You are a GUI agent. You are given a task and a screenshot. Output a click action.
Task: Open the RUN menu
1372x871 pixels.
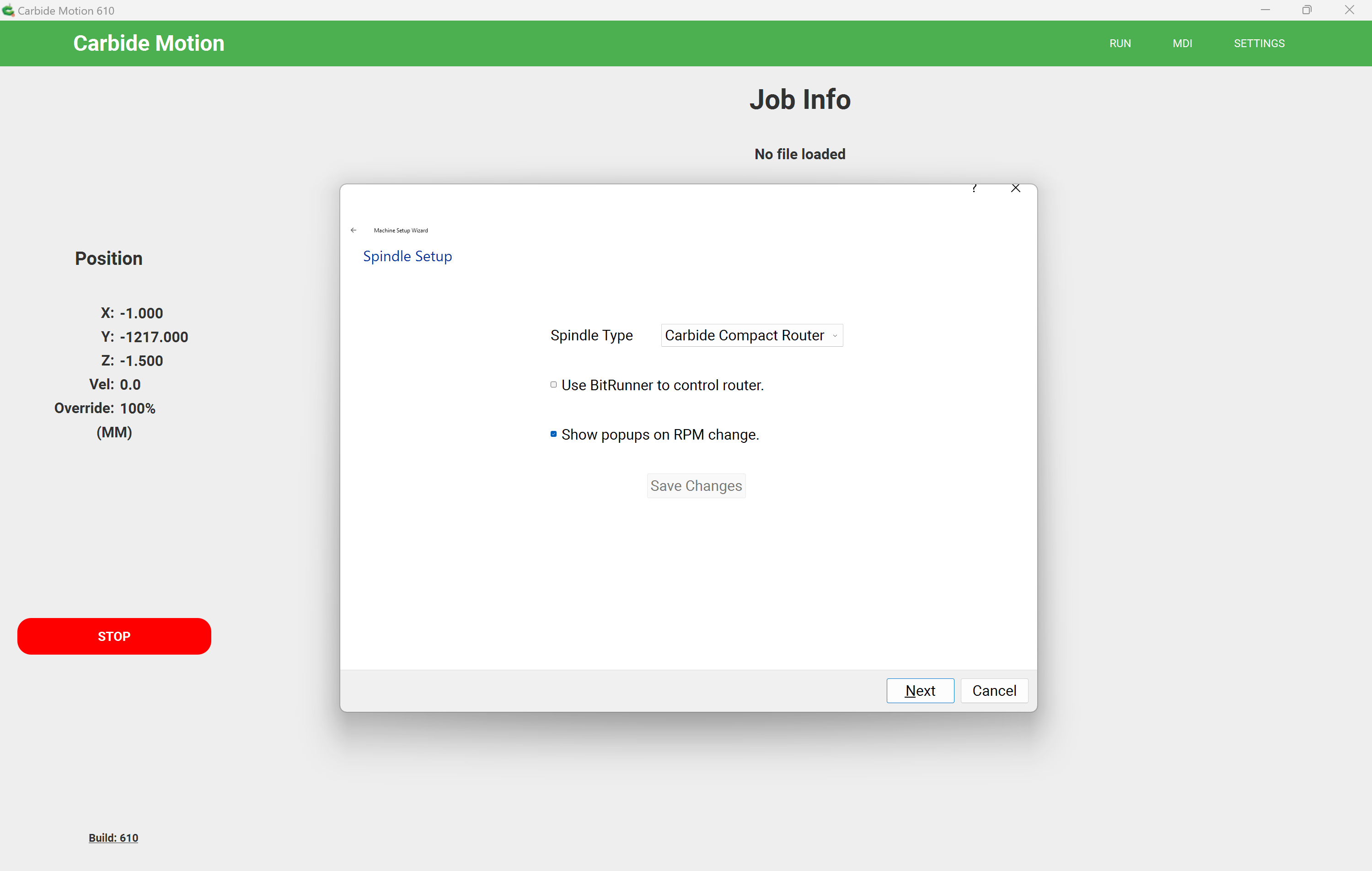pyautogui.click(x=1120, y=43)
